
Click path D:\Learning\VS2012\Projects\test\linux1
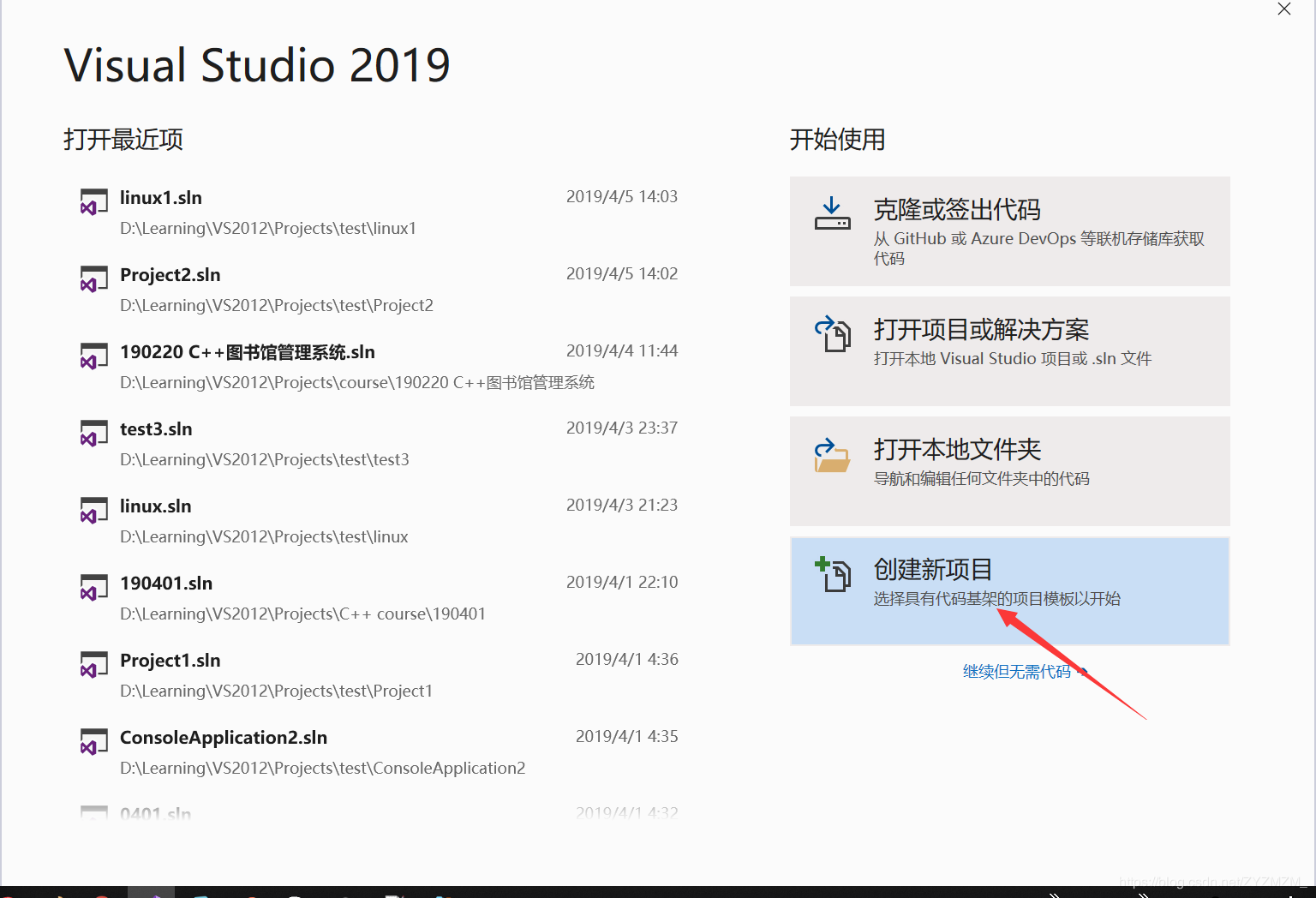click(268, 229)
